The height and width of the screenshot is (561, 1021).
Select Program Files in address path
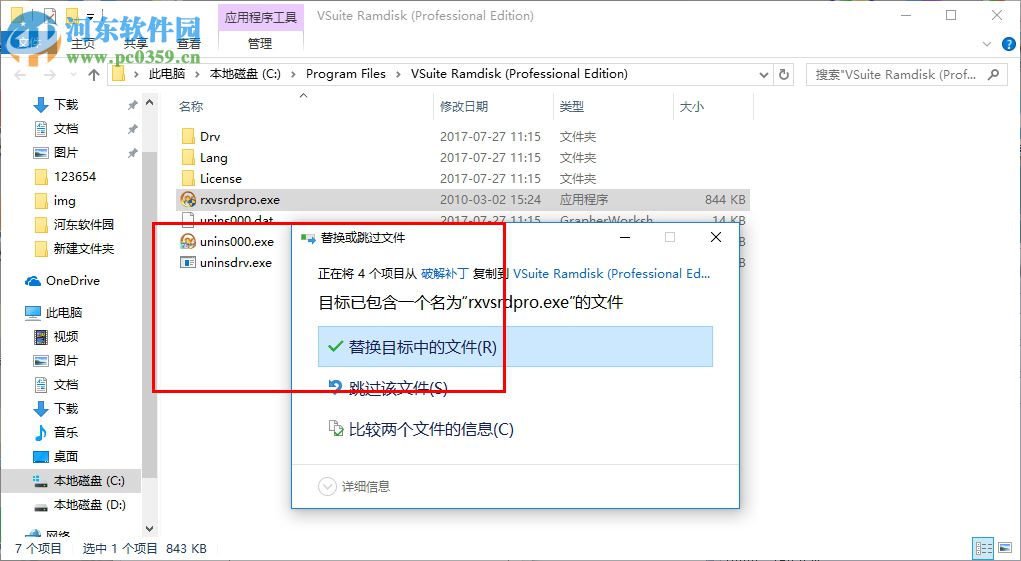tap(346, 74)
